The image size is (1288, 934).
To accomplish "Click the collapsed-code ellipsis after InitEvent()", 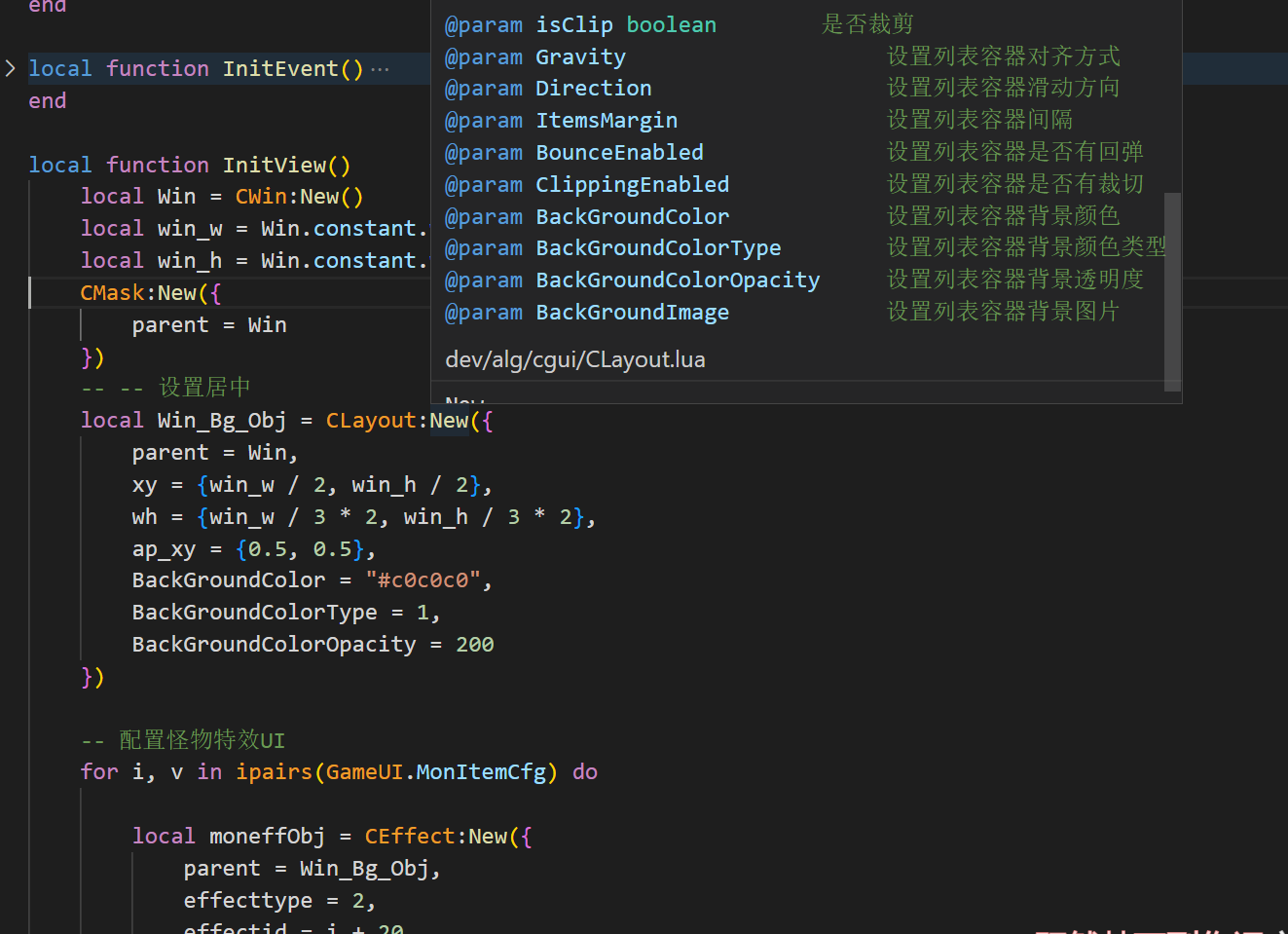I will point(380,69).
